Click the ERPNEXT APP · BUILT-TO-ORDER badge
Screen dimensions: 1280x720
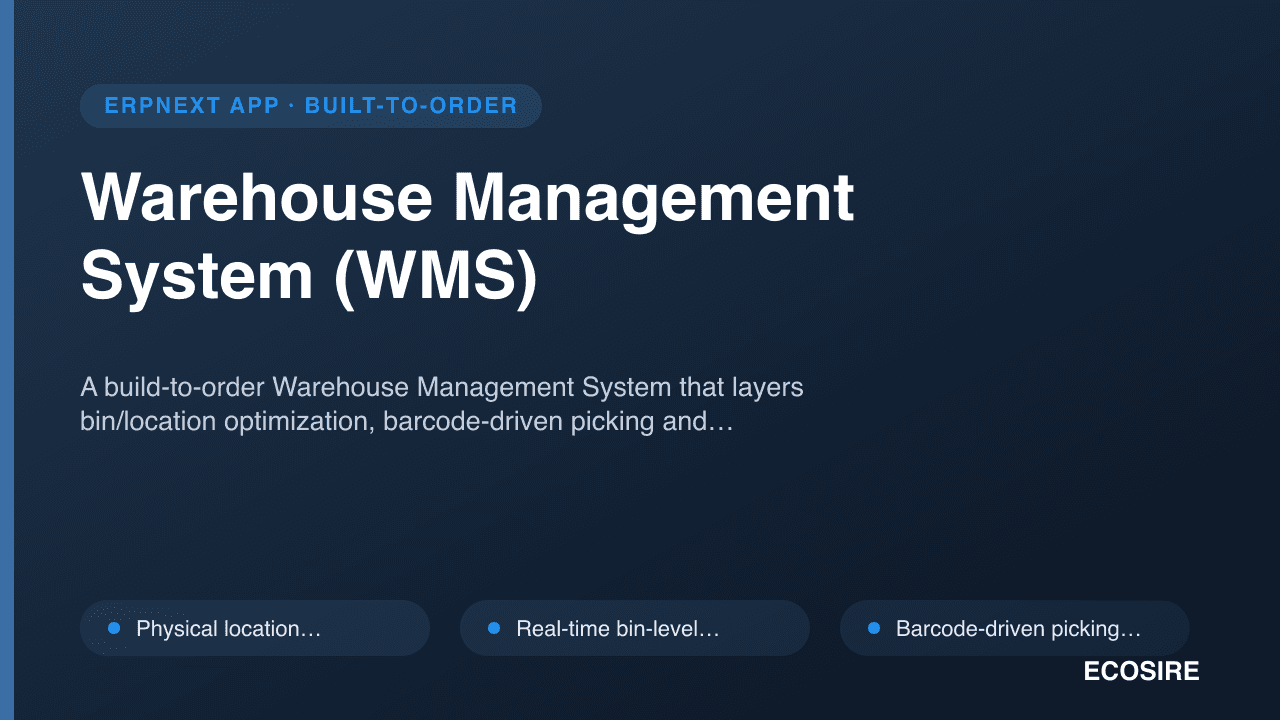[311, 106]
